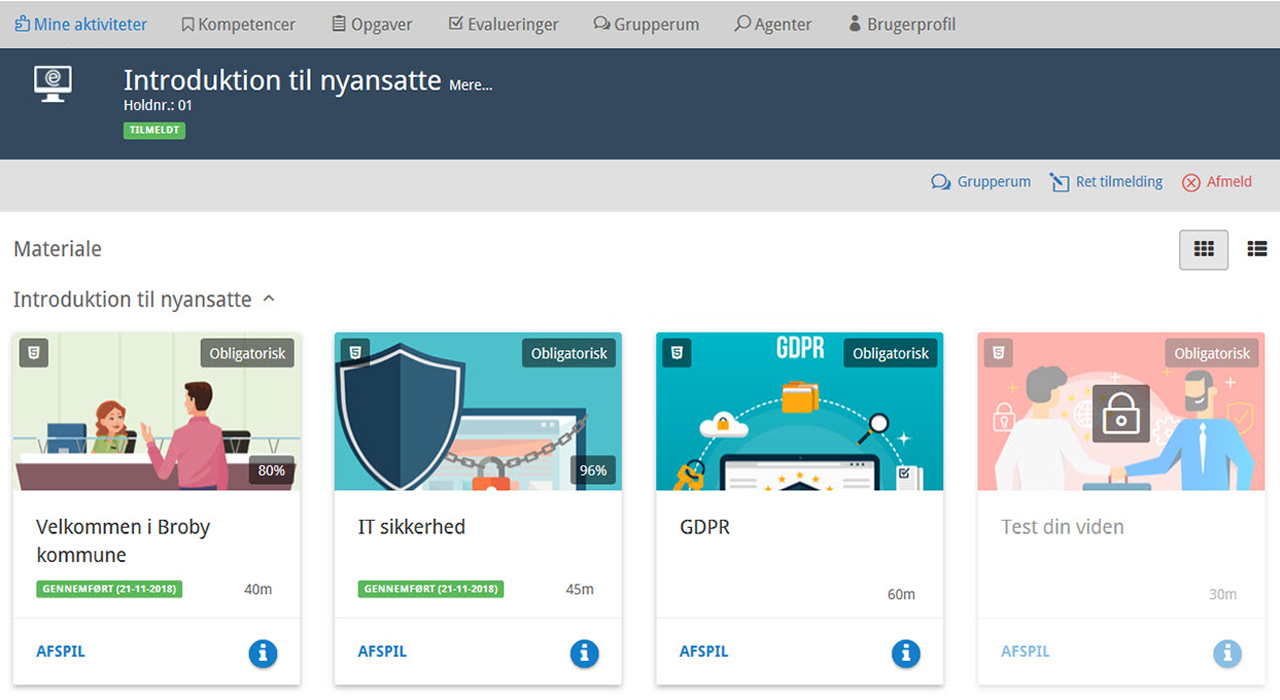Click Obligatorisk badge on Velkommen i Broby card

(247, 353)
